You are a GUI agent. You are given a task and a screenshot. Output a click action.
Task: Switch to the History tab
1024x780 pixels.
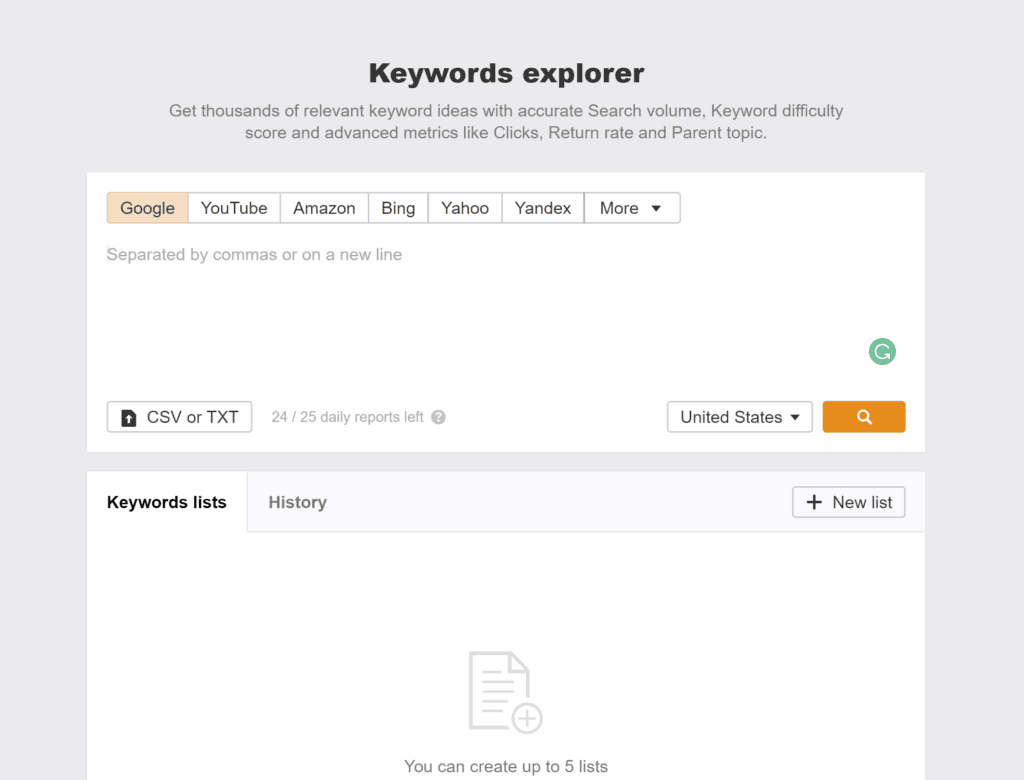(x=297, y=502)
